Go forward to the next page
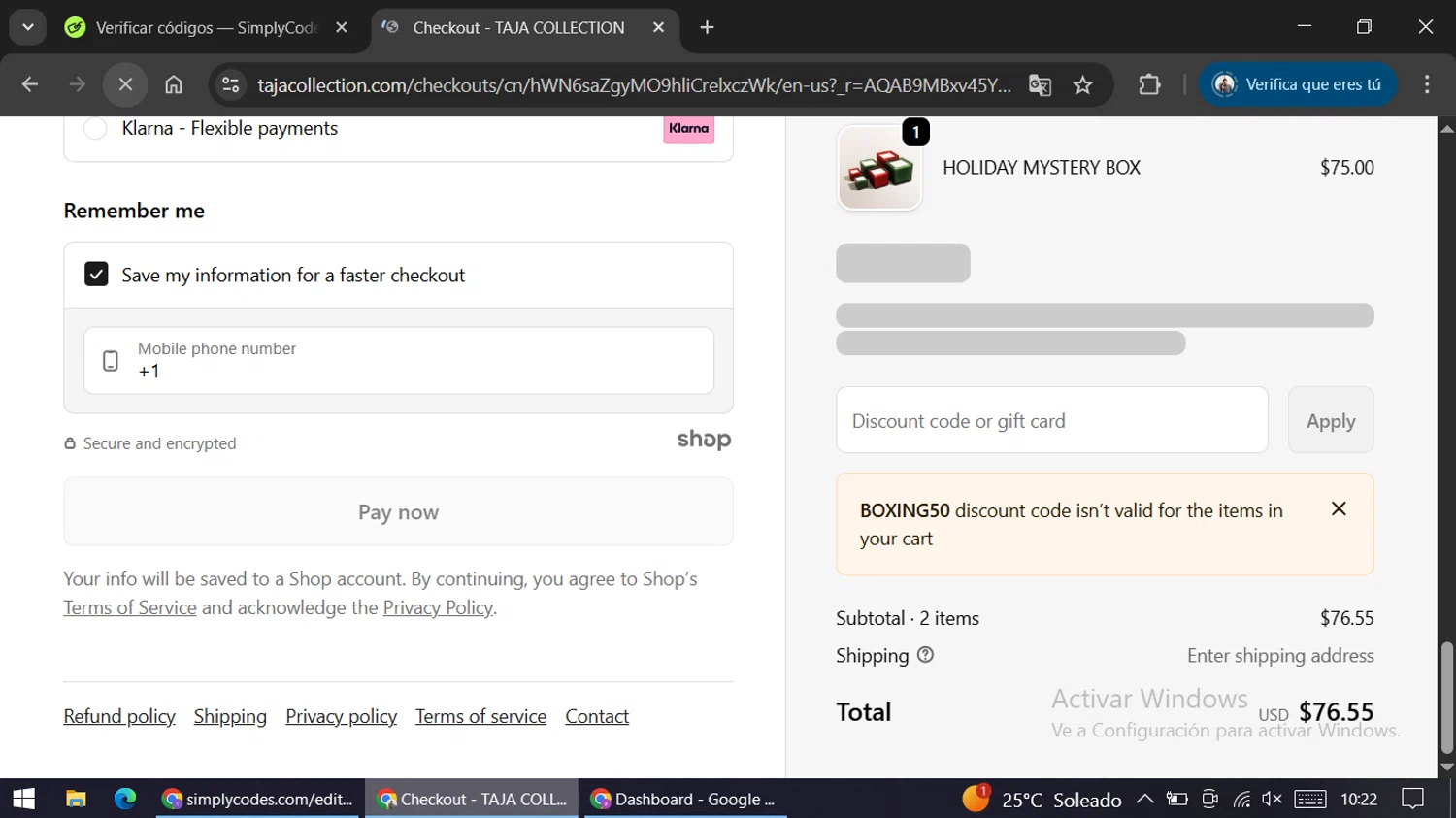 (78, 84)
